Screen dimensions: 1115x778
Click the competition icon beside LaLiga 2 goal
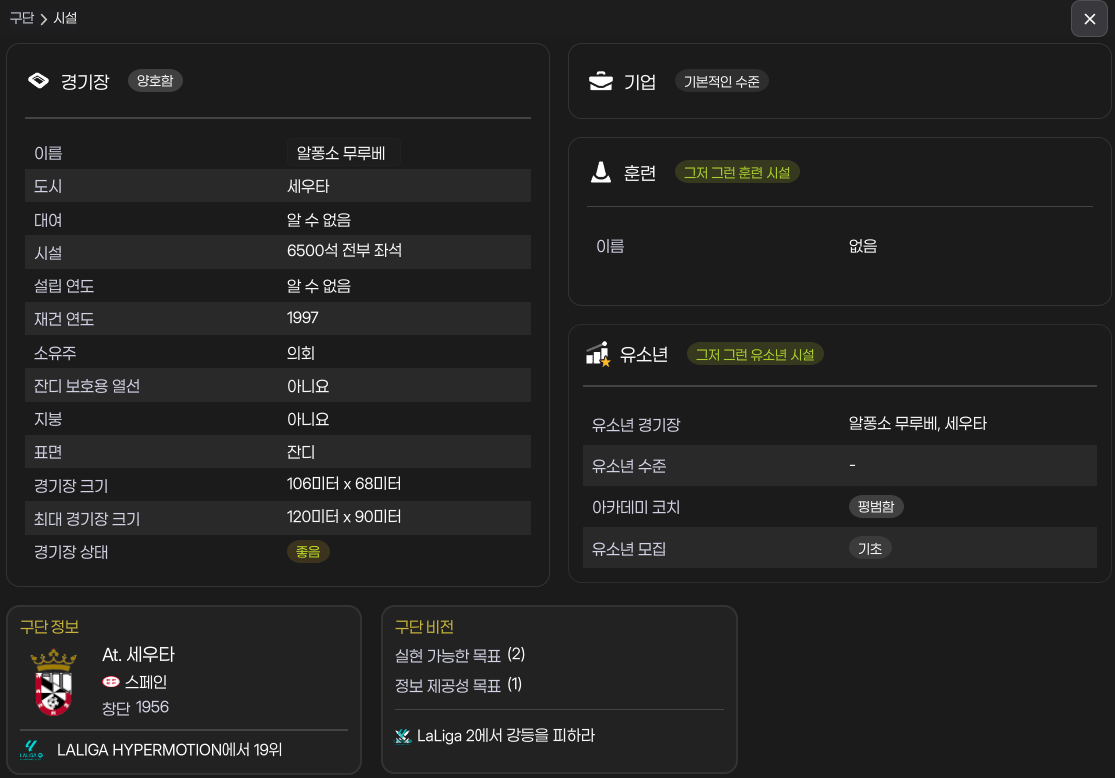402,736
